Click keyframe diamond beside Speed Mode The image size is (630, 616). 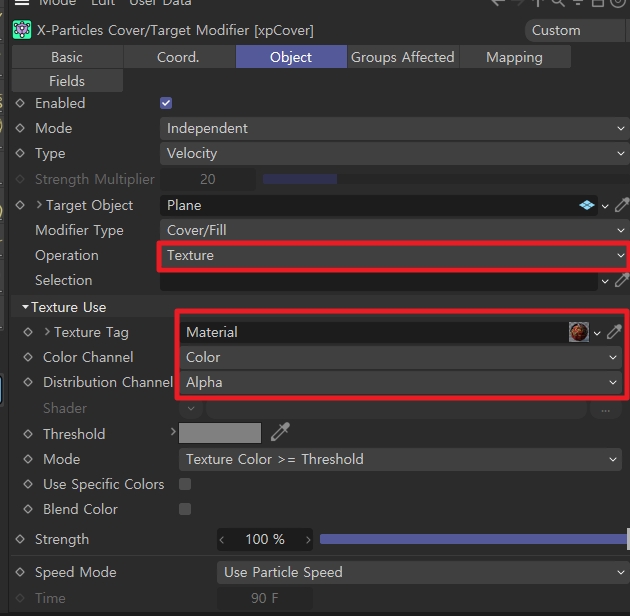(21, 572)
